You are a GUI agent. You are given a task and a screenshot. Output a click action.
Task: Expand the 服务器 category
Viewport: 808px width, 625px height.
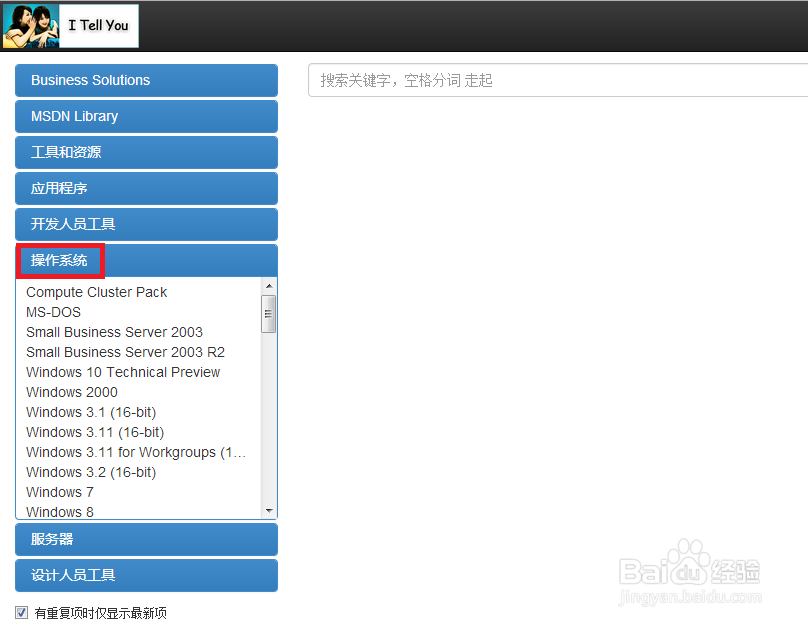(x=146, y=539)
